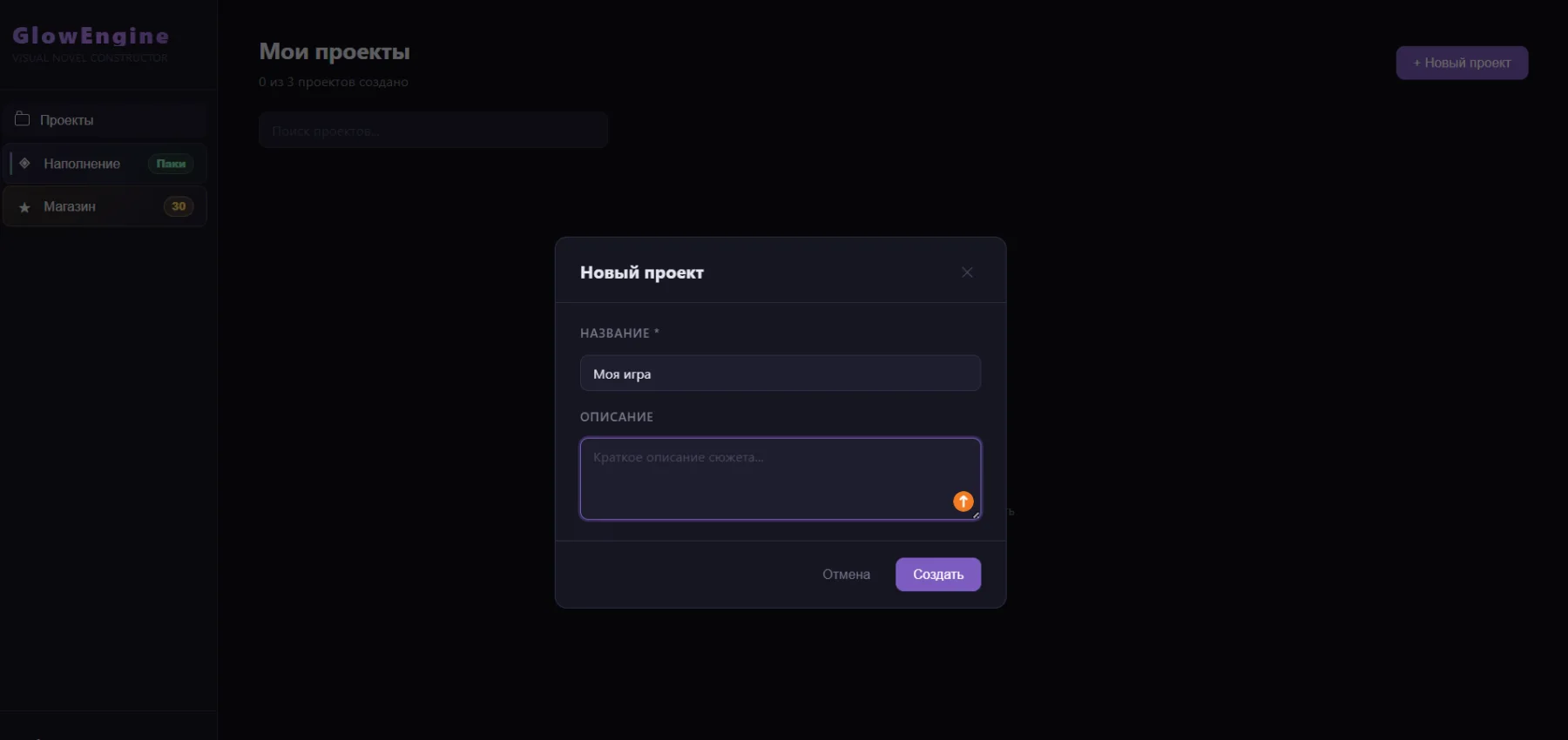This screenshot has width=1568, height=740.
Task: Click the resize grip of the description box
Action: tap(976, 515)
